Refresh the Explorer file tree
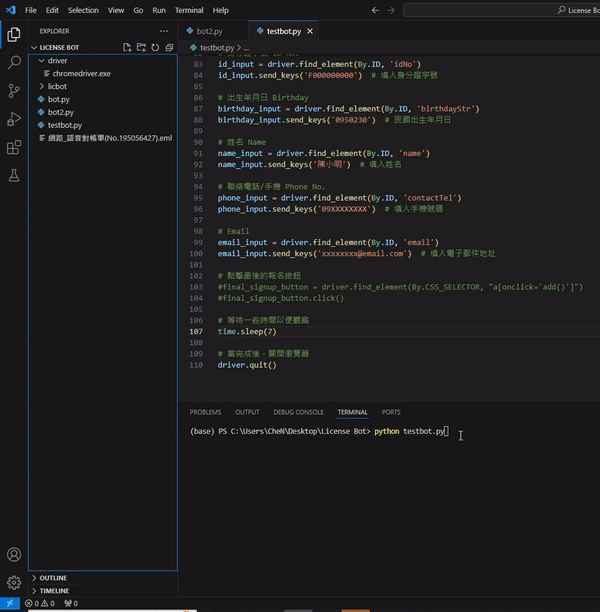Screen dimensions: 600x612 click(155, 47)
